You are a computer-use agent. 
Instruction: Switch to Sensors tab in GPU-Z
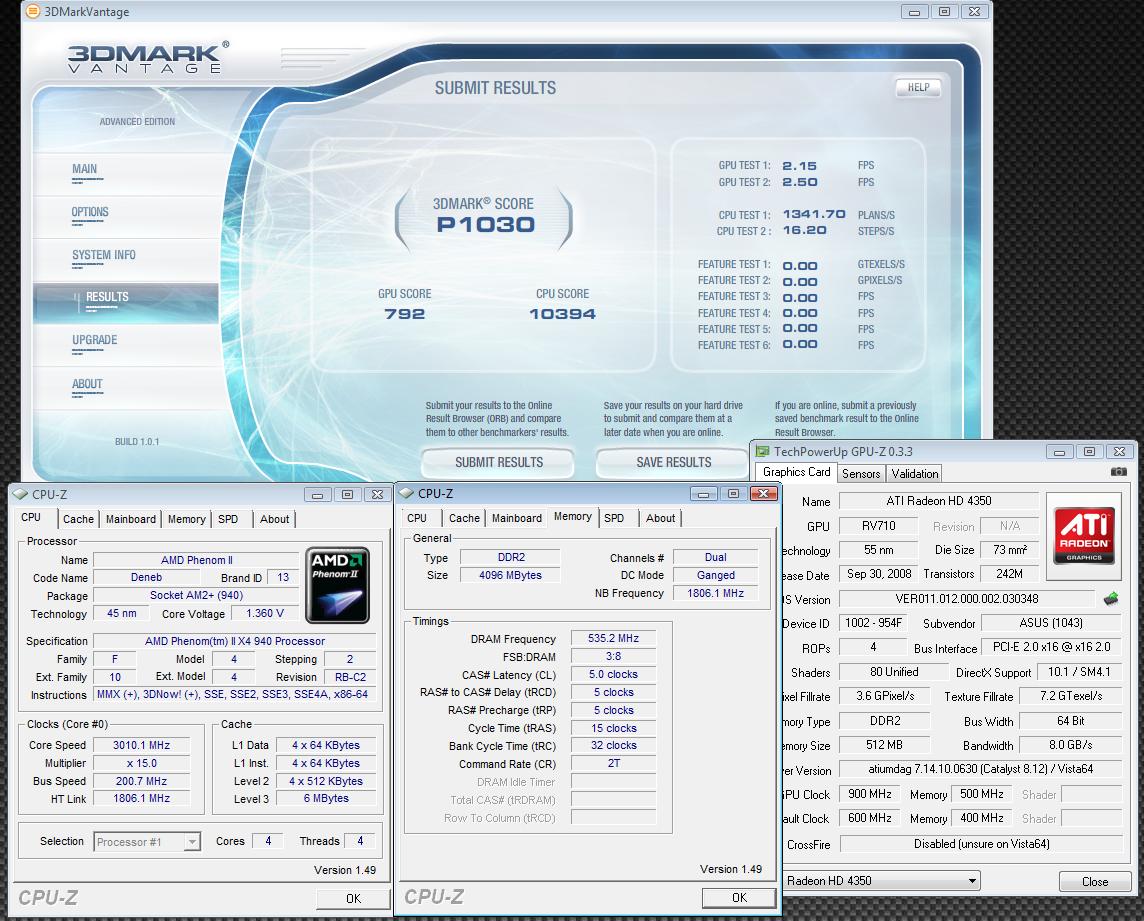[x=861, y=474]
